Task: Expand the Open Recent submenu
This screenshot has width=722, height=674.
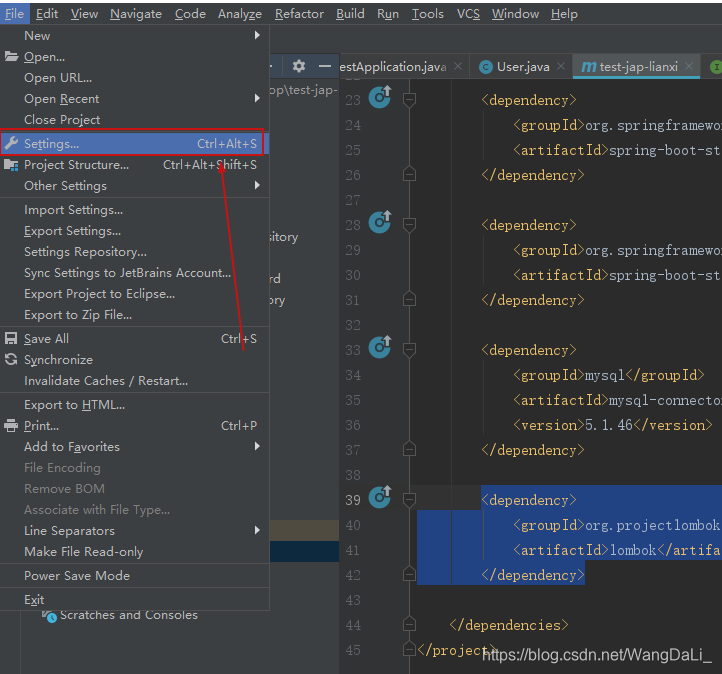Action: (257, 99)
